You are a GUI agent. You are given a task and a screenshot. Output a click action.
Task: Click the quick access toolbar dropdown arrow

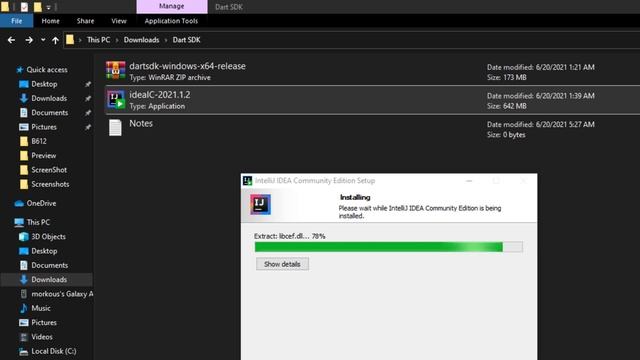tap(49, 7)
